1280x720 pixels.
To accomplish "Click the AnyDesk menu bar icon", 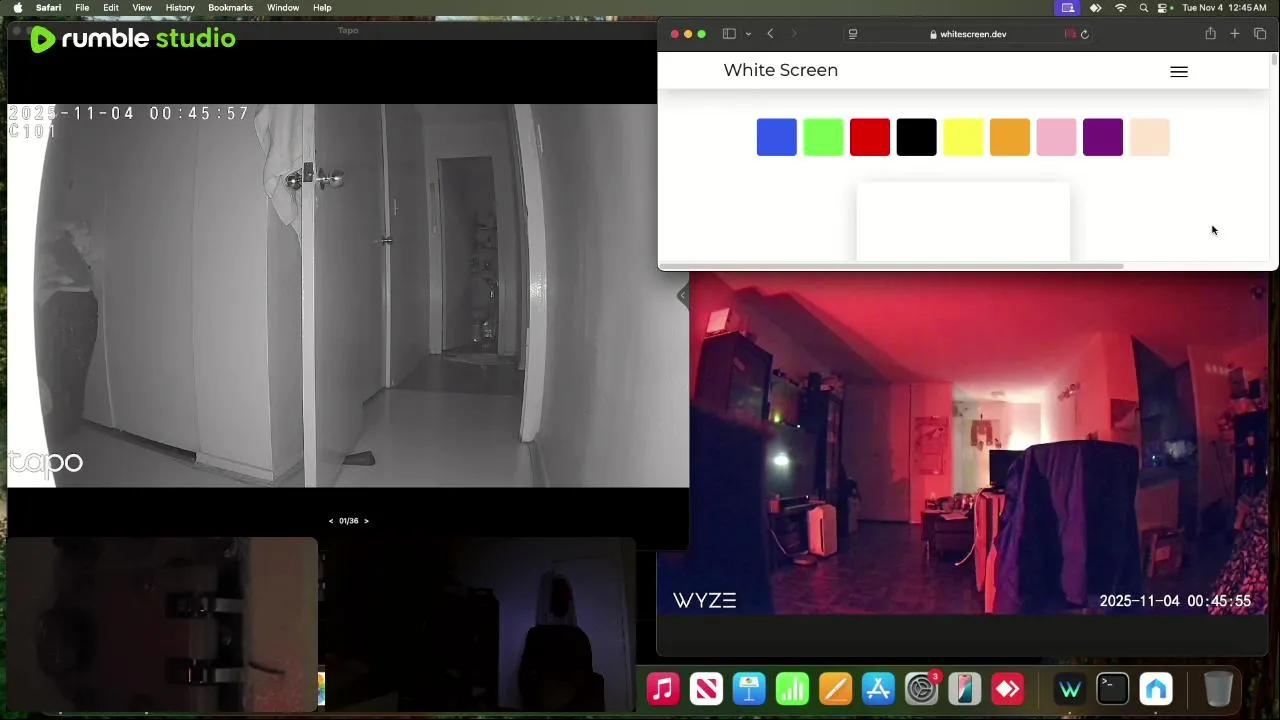I will coord(1096,8).
